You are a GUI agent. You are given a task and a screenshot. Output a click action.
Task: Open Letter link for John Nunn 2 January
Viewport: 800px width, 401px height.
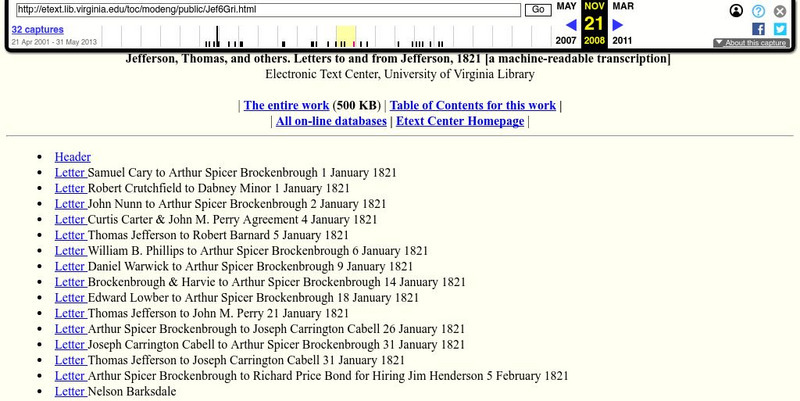(71, 204)
